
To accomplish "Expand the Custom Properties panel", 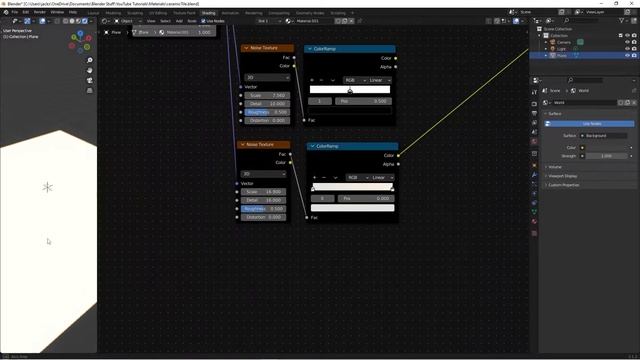I will coord(563,185).
